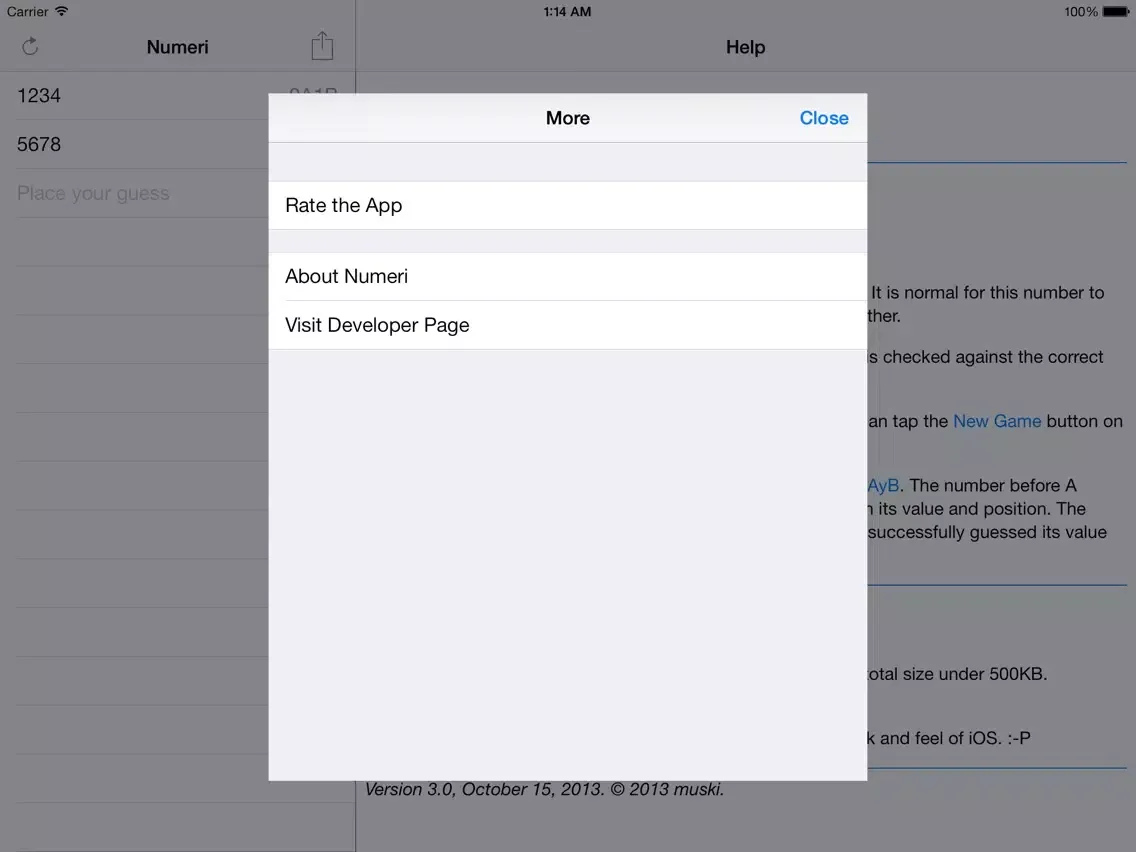Tap the Carrier label in the status bar
This screenshot has height=852, width=1136.
click(25, 11)
